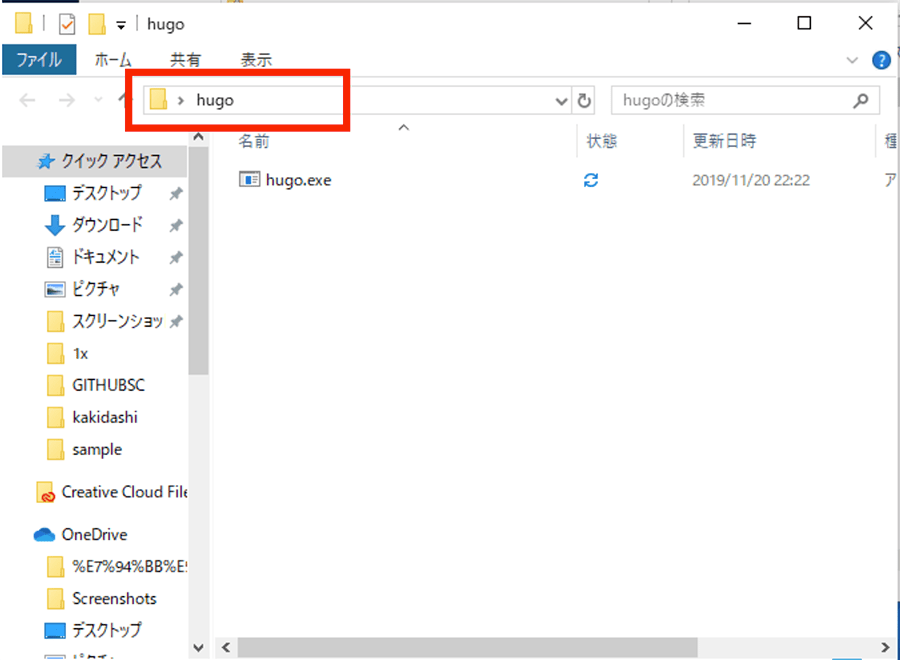This screenshot has height=660, width=900.
Task: Open ドキュメント in quick access
Action: [106, 257]
